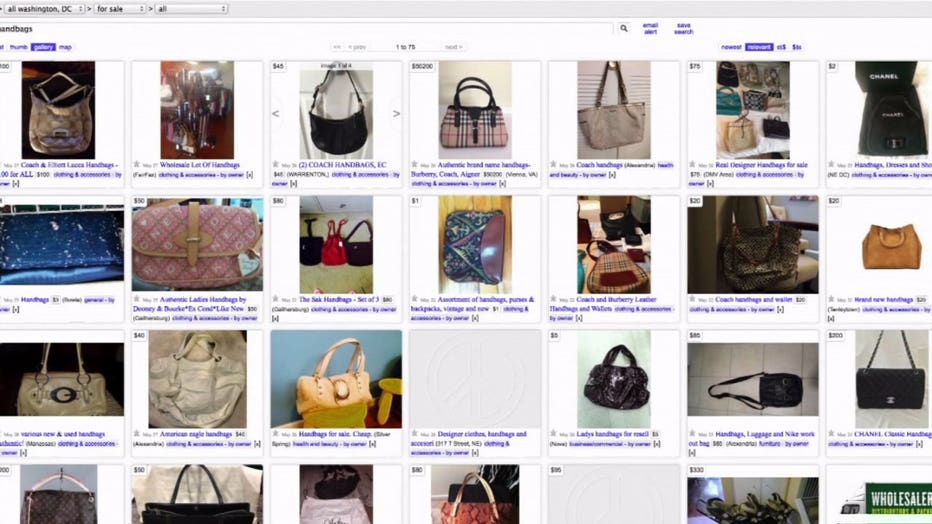
Task: Open the Wholesale Lot Of Handbags listing title
Action: pyautogui.click(x=200, y=165)
